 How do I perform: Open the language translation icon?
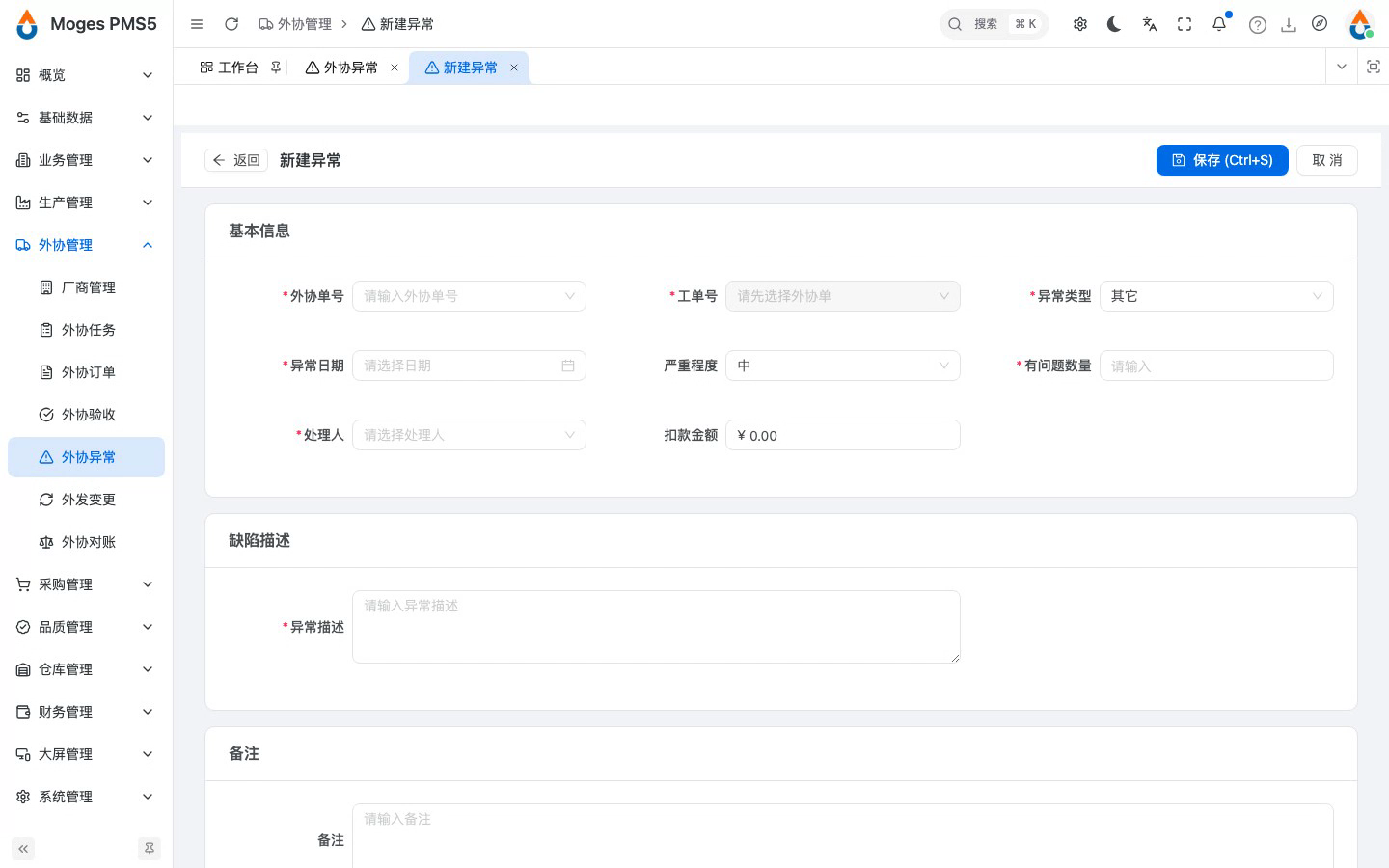click(x=1150, y=24)
